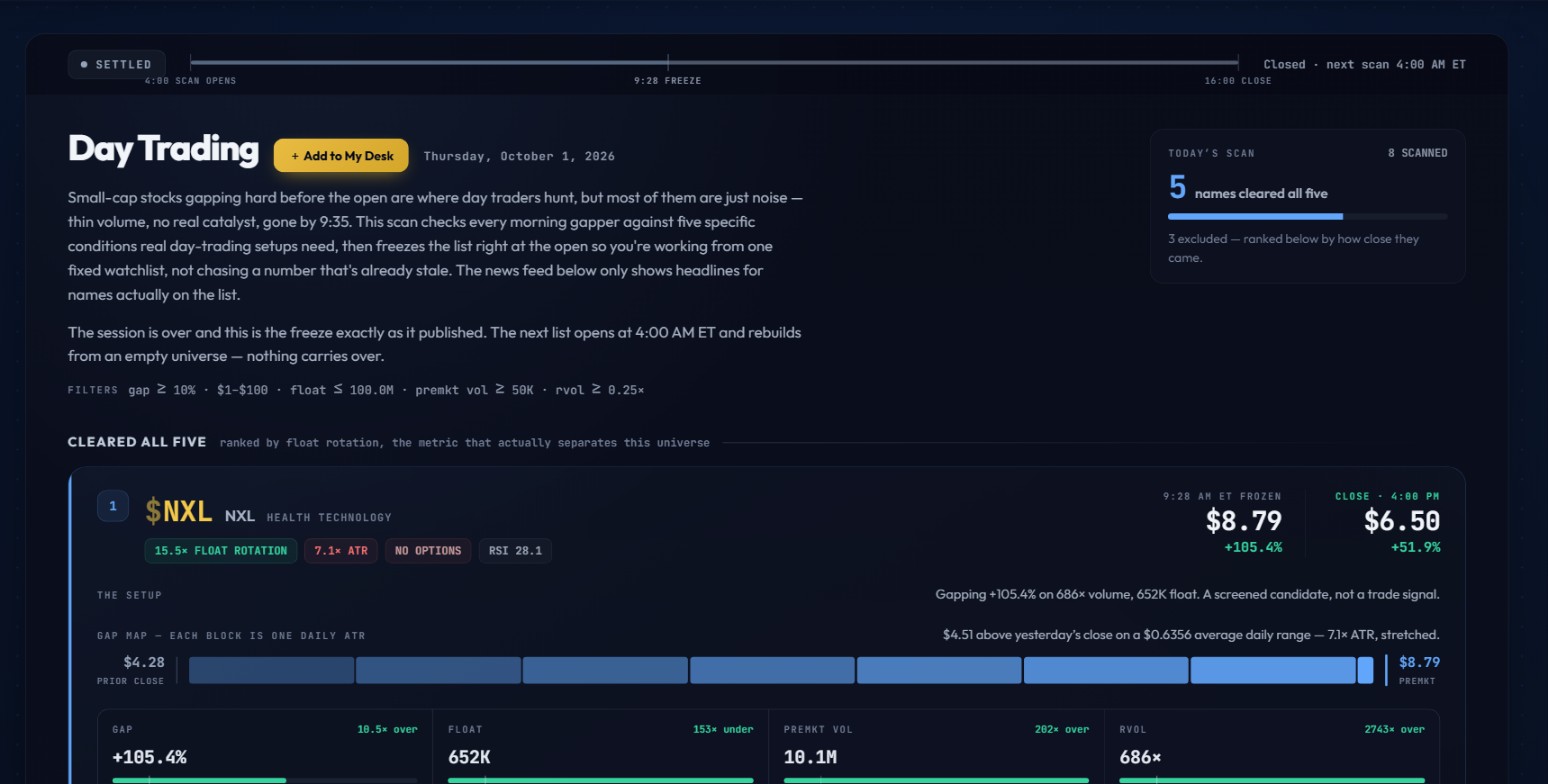Screen dimensions: 1548x784
Task: Click the 10.5× over label in GAP cell
Action: tap(388, 729)
